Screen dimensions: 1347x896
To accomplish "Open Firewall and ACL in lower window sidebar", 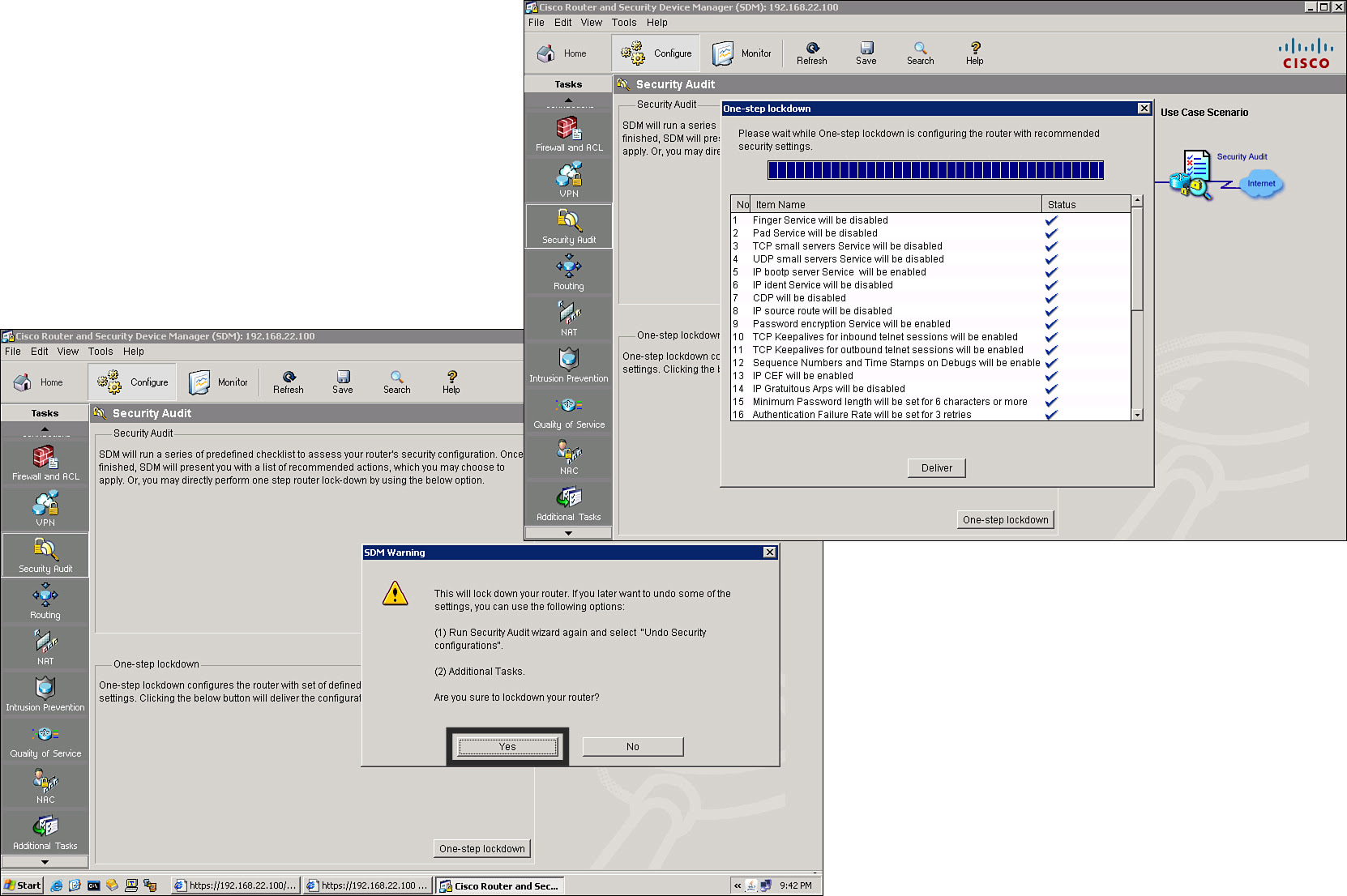I will pos(45,463).
